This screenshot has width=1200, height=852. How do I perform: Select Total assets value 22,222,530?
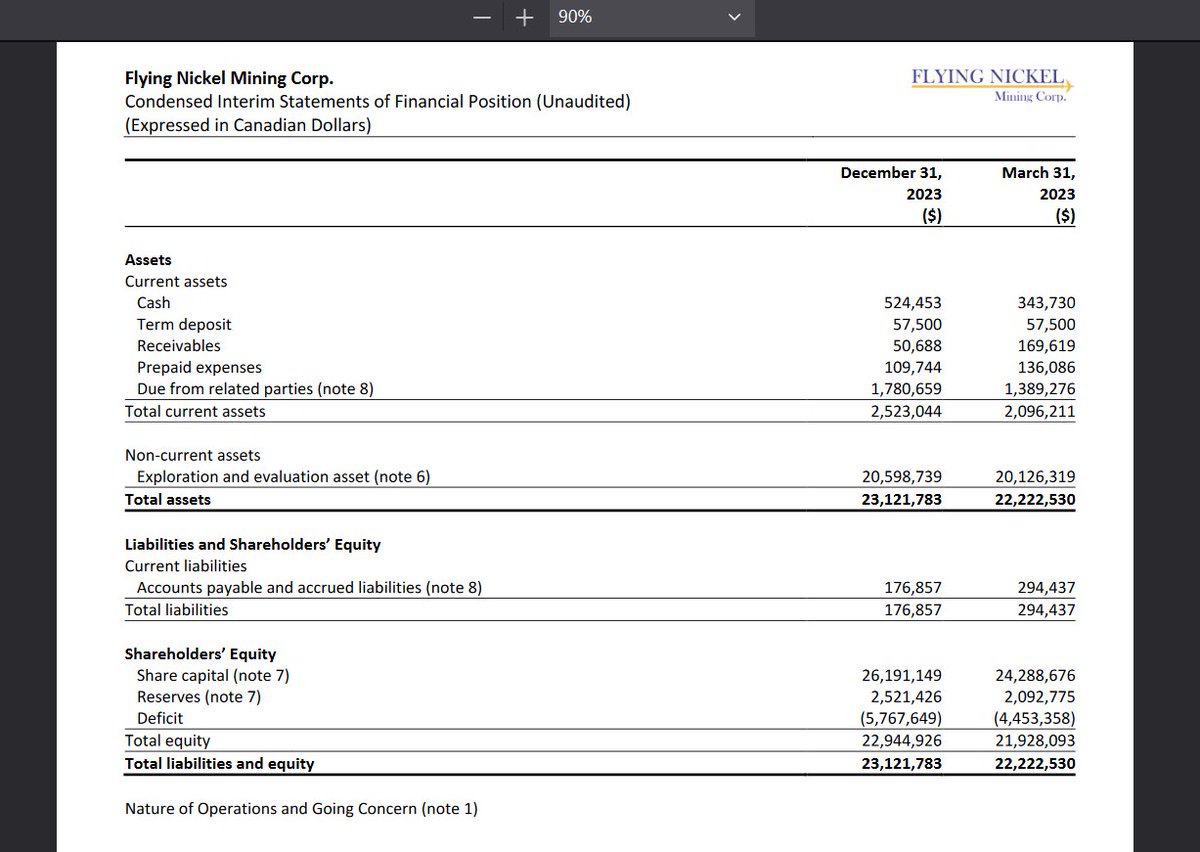coord(1036,499)
